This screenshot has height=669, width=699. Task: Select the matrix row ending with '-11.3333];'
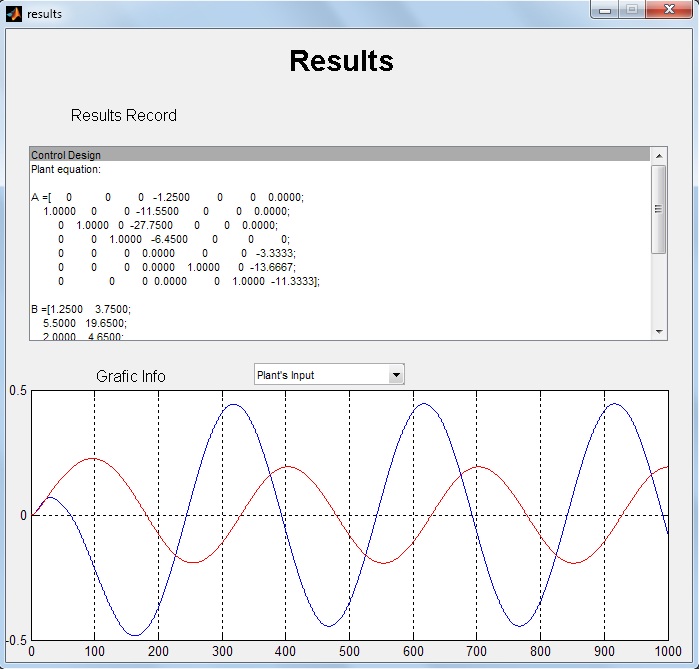point(190,282)
